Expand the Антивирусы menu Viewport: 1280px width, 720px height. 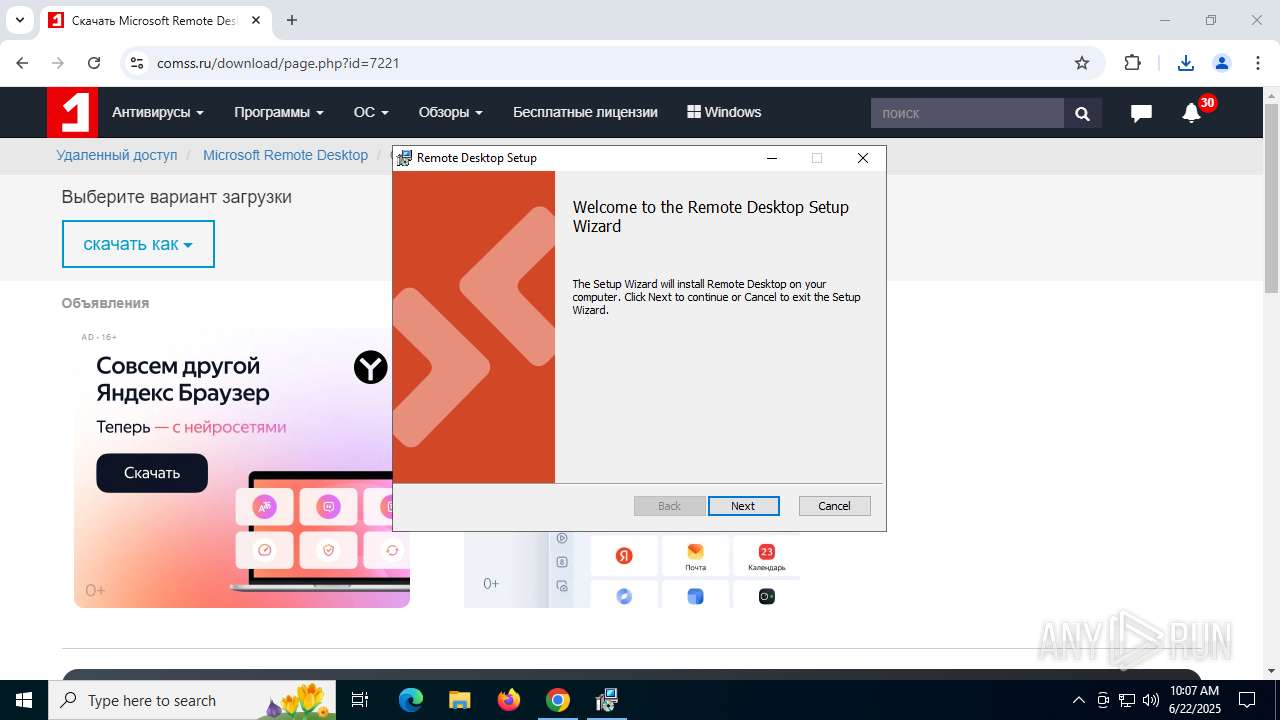[x=158, y=112]
